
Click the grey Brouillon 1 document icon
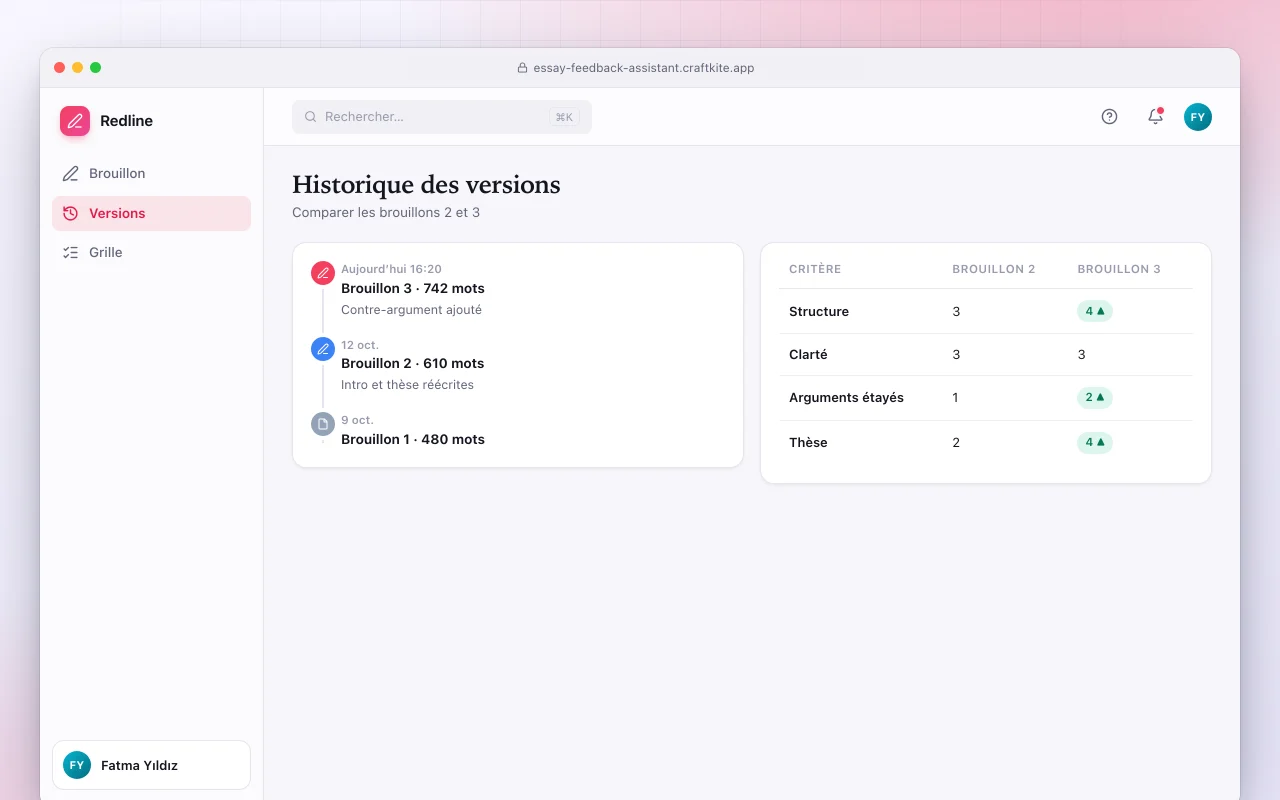(323, 424)
